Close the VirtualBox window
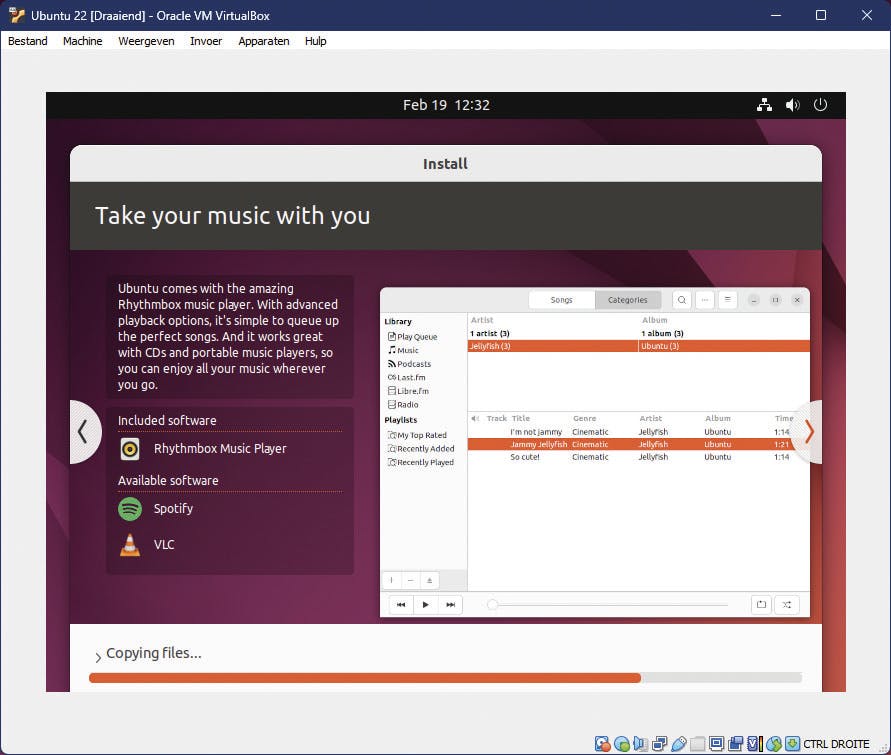This screenshot has height=755, width=891. (867, 15)
